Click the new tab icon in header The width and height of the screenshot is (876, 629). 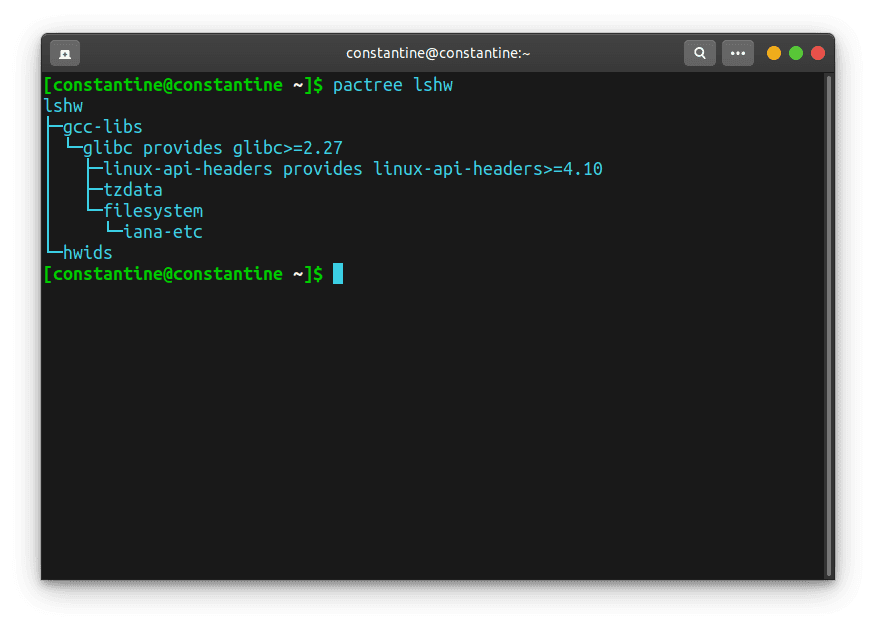pos(65,53)
